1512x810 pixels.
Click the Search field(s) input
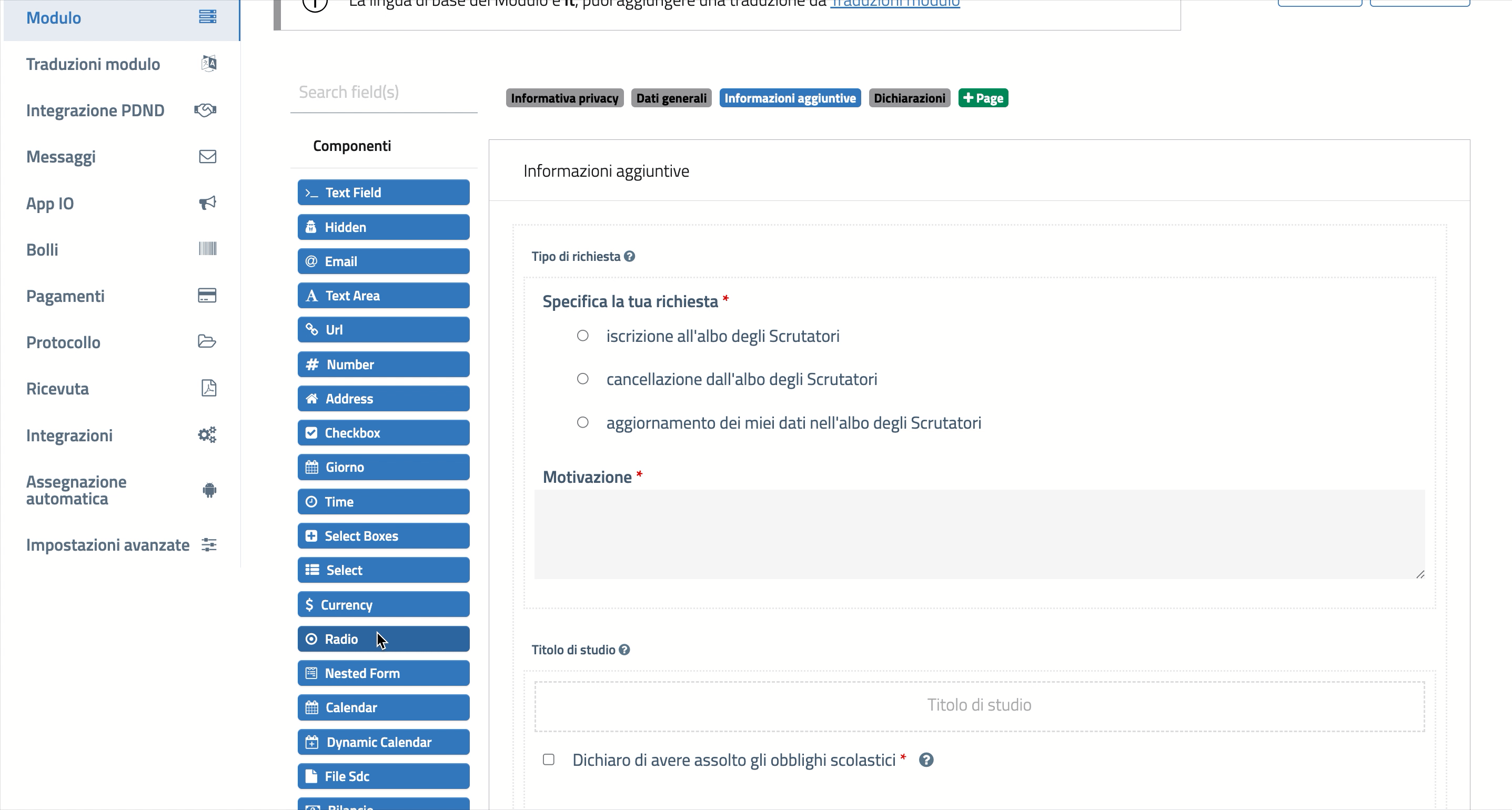pyautogui.click(x=384, y=92)
